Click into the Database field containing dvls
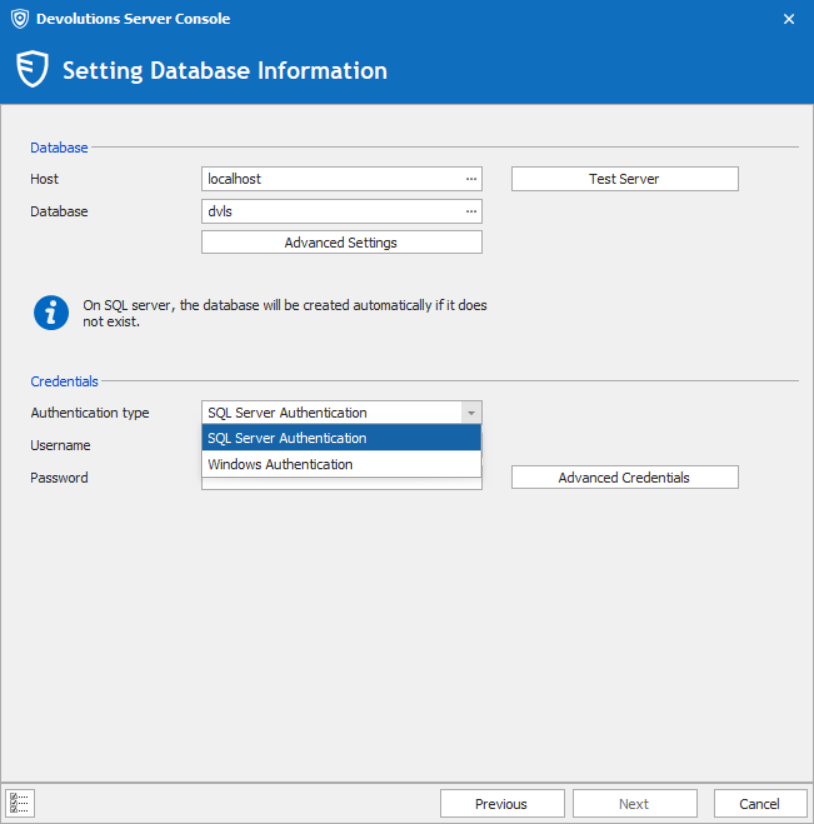Image resolution: width=814 pixels, height=824 pixels. (330, 211)
